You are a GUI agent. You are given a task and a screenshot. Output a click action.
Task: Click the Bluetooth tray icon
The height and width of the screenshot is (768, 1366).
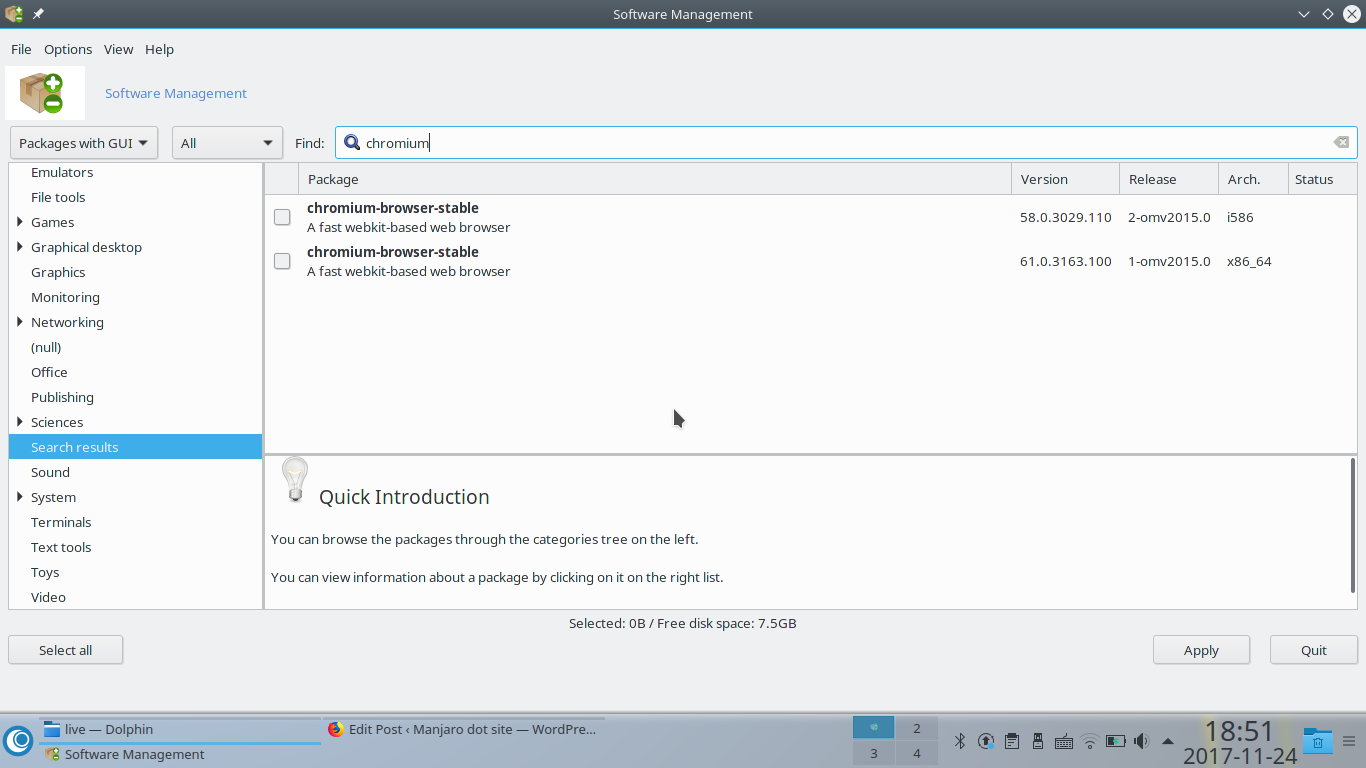(959, 741)
